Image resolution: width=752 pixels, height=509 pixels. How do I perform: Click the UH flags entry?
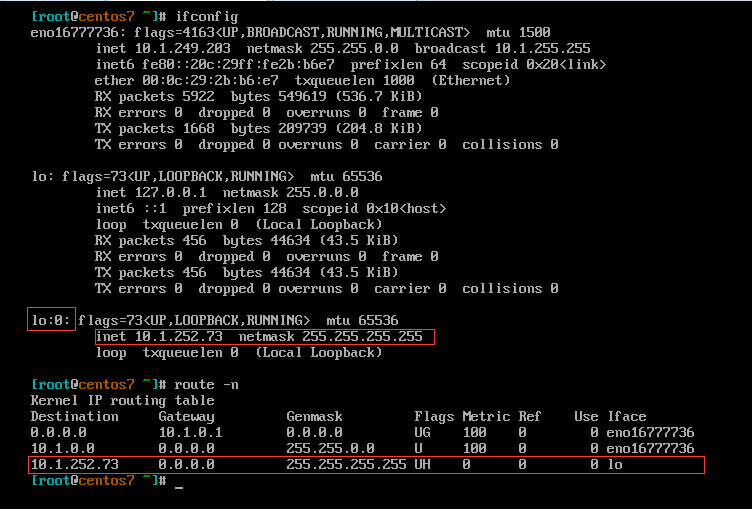pos(422,464)
